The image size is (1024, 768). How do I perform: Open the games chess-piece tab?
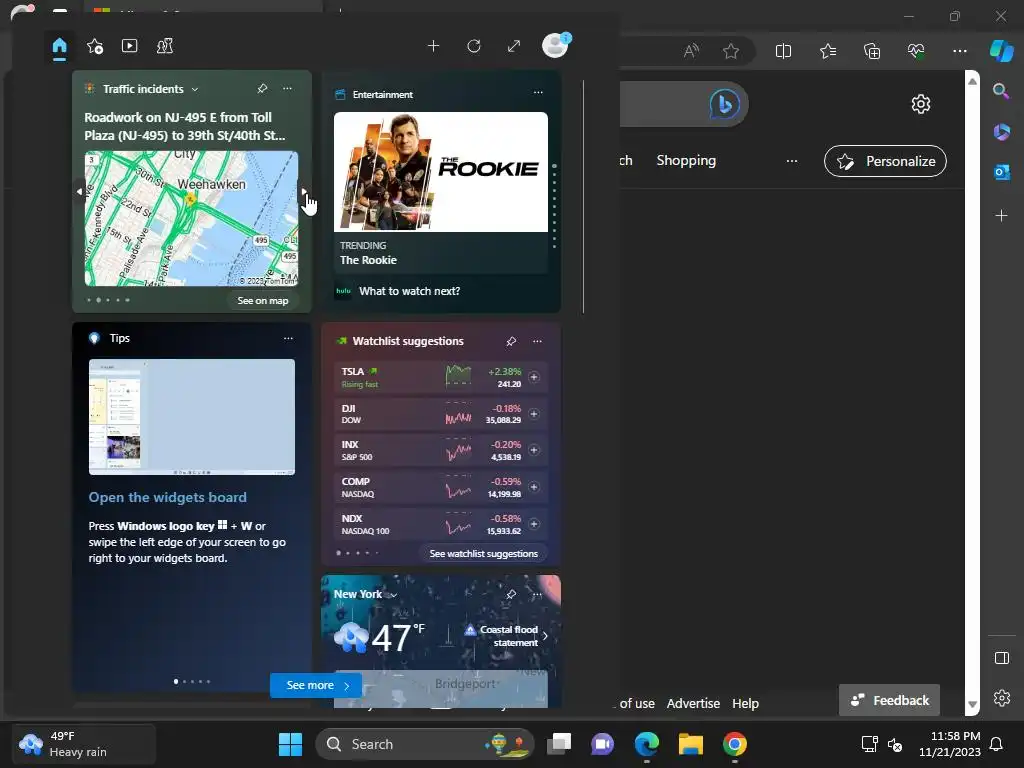coord(165,46)
